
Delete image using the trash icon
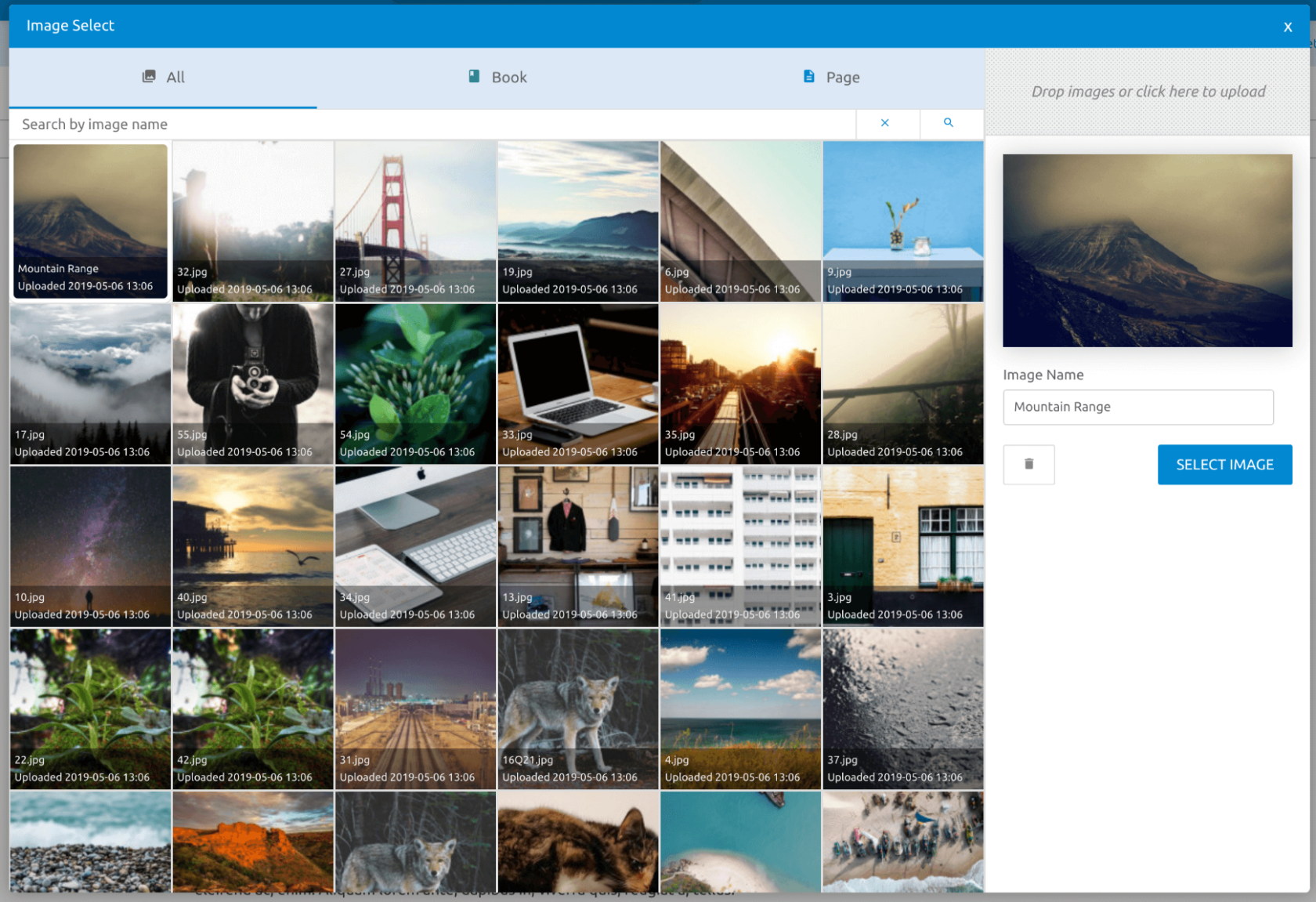1029,464
